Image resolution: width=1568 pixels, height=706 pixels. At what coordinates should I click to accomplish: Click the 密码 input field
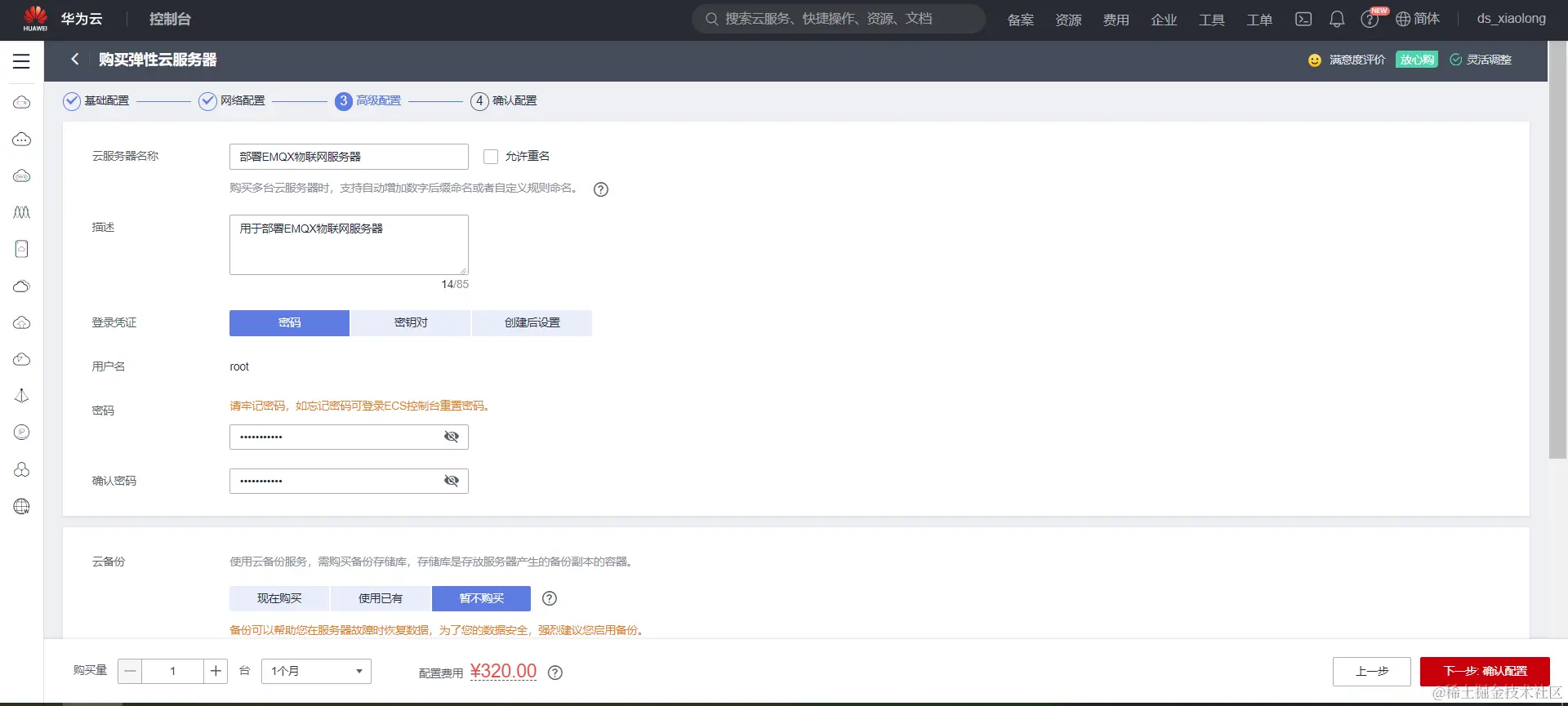click(x=349, y=437)
